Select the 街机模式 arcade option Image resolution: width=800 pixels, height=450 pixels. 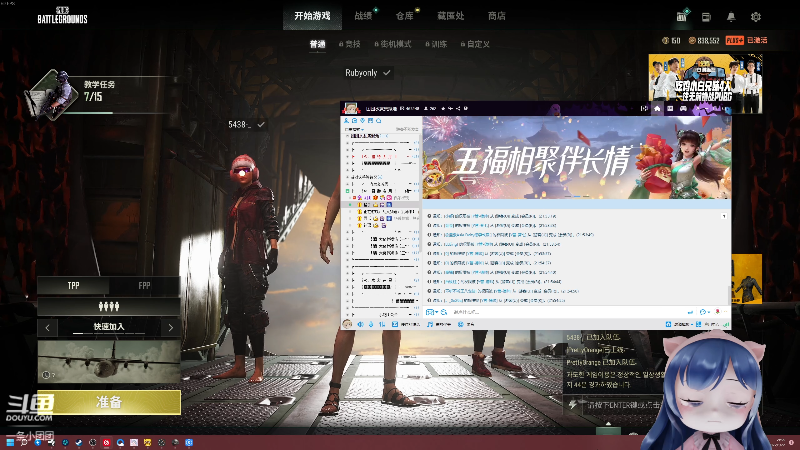point(393,44)
